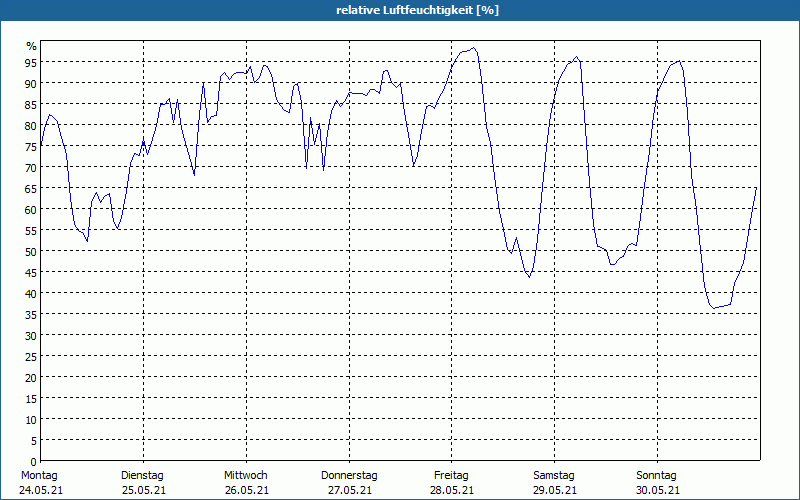This screenshot has width=800, height=500.
Task: Click the y-axis value 80
Action: pos(31,126)
